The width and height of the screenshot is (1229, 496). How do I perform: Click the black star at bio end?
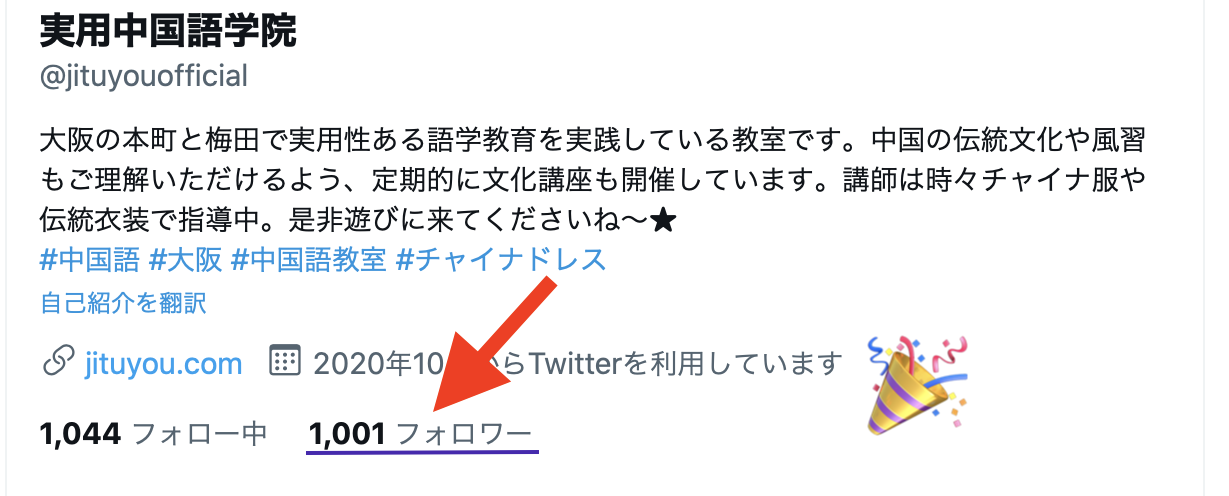coord(662,220)
